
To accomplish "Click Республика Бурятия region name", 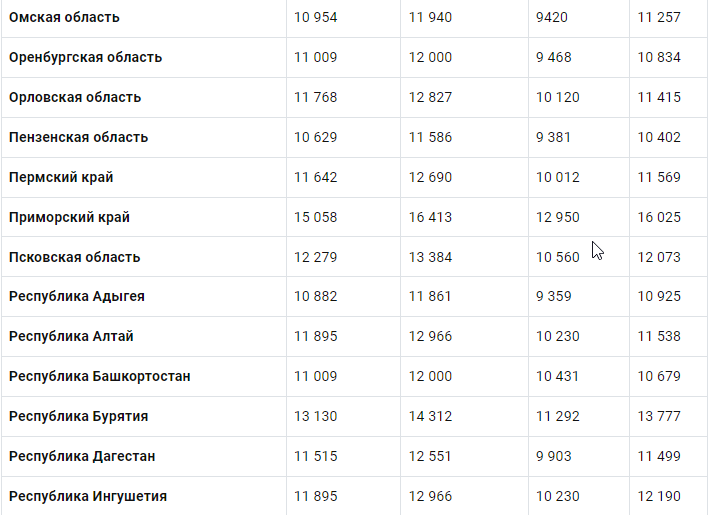I will [x=79, y=416].
